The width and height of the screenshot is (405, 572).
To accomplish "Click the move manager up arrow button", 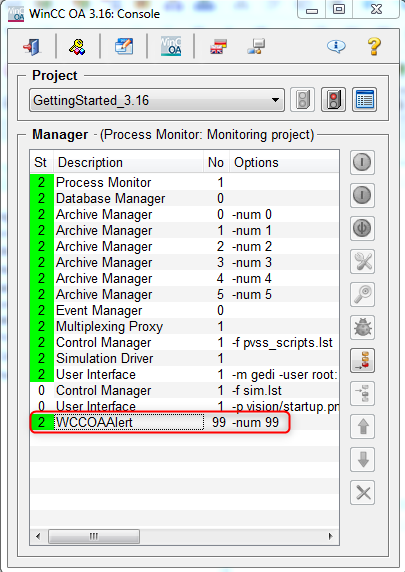I will (x=363, y=426).
